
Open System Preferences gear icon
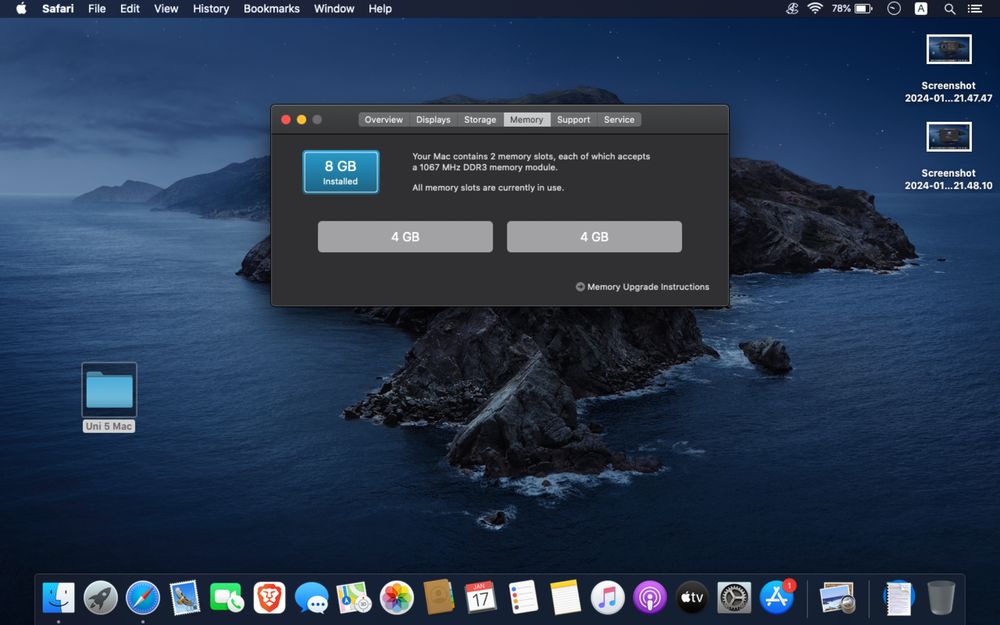(x=734, y=598)
